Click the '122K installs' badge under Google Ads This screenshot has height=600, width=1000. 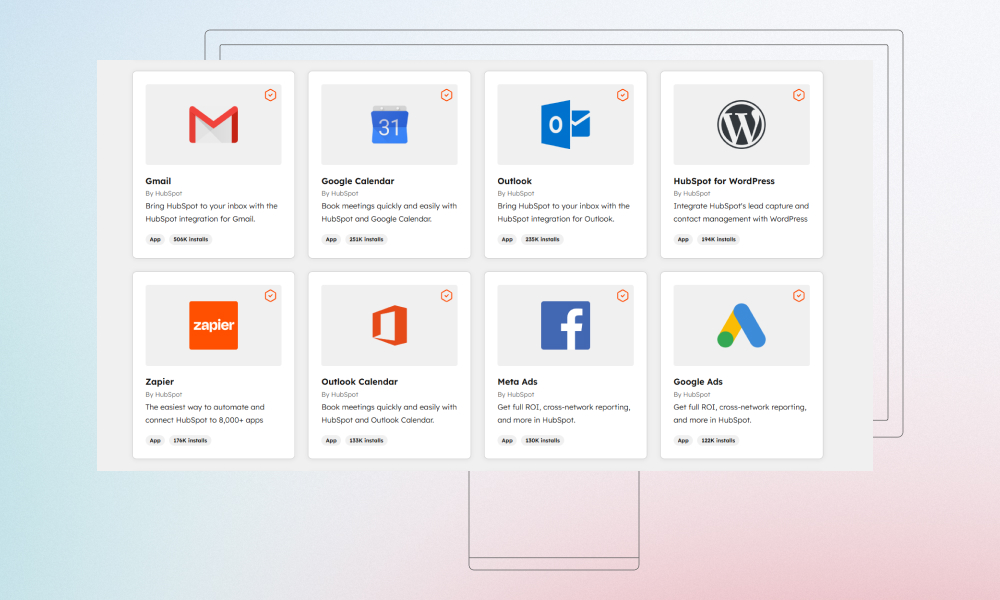pos(718,440)
